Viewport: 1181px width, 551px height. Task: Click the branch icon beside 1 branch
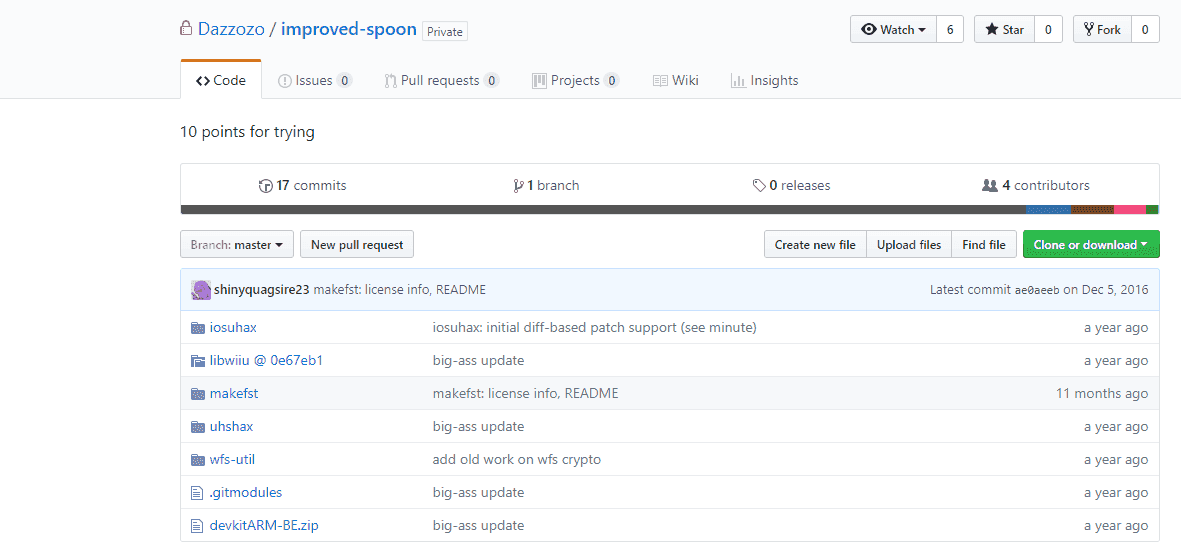tap(518, 186)
